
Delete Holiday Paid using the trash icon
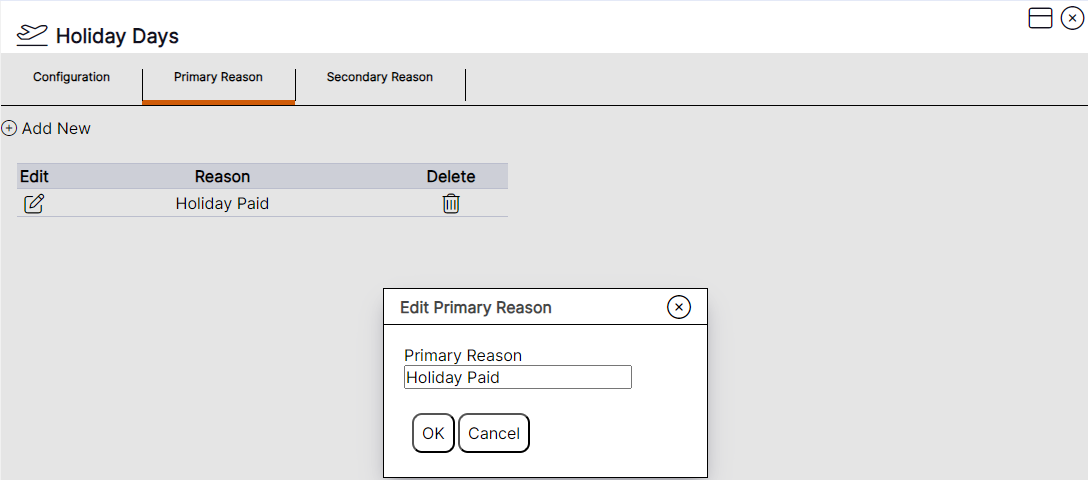451,204
